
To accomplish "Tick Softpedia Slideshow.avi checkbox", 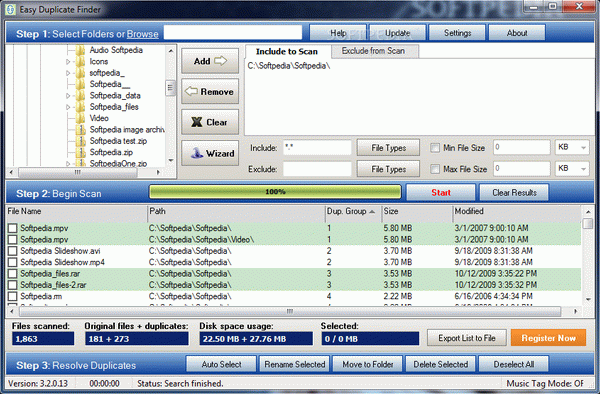I will point(13,251).
